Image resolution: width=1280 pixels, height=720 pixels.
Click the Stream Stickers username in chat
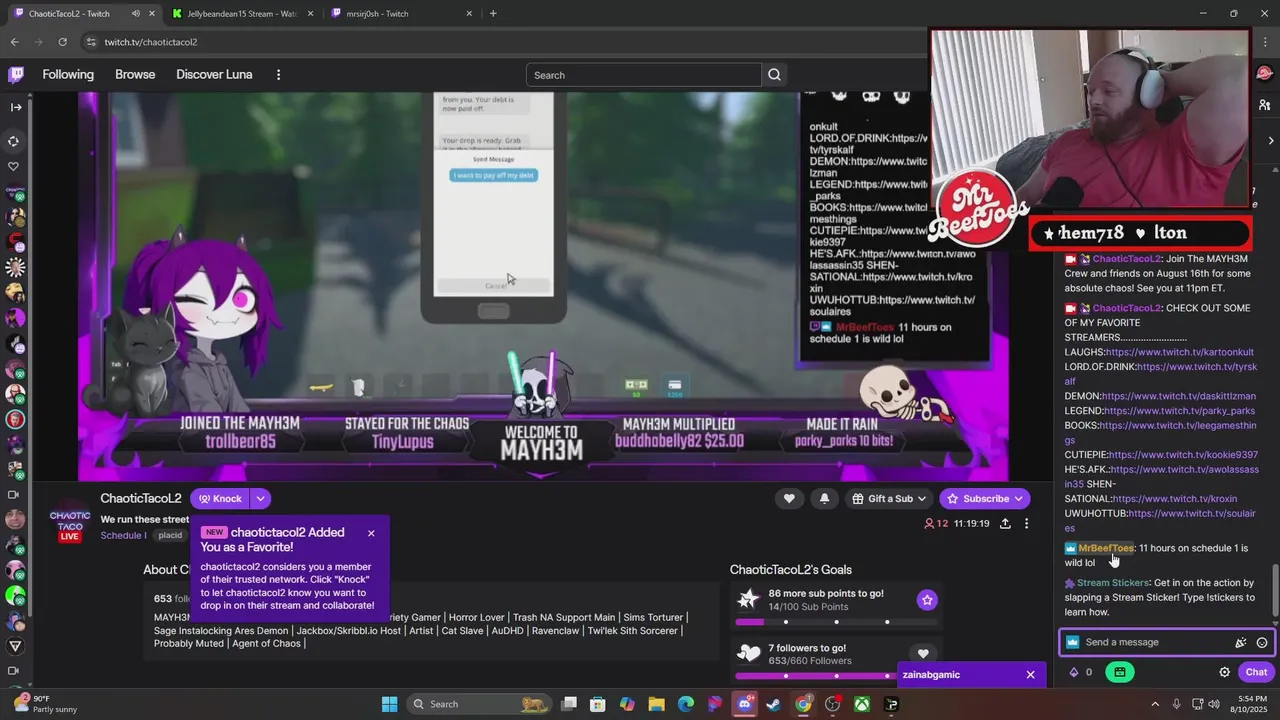[1113, 583]
